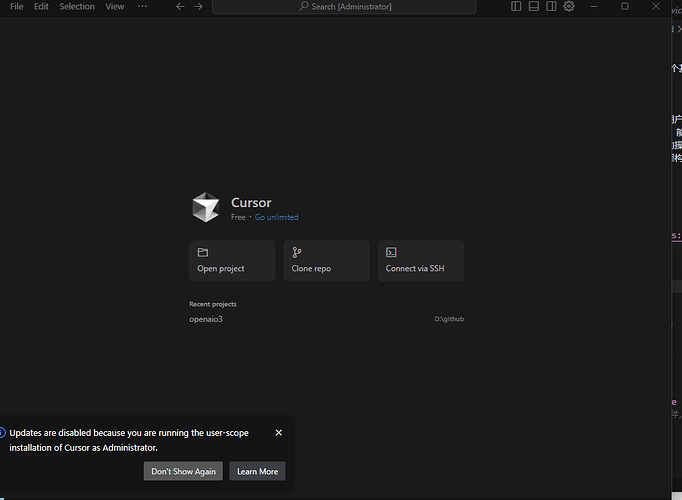682x500 pixels.
Task: Click the Open project card
Action: coord(232,260)
